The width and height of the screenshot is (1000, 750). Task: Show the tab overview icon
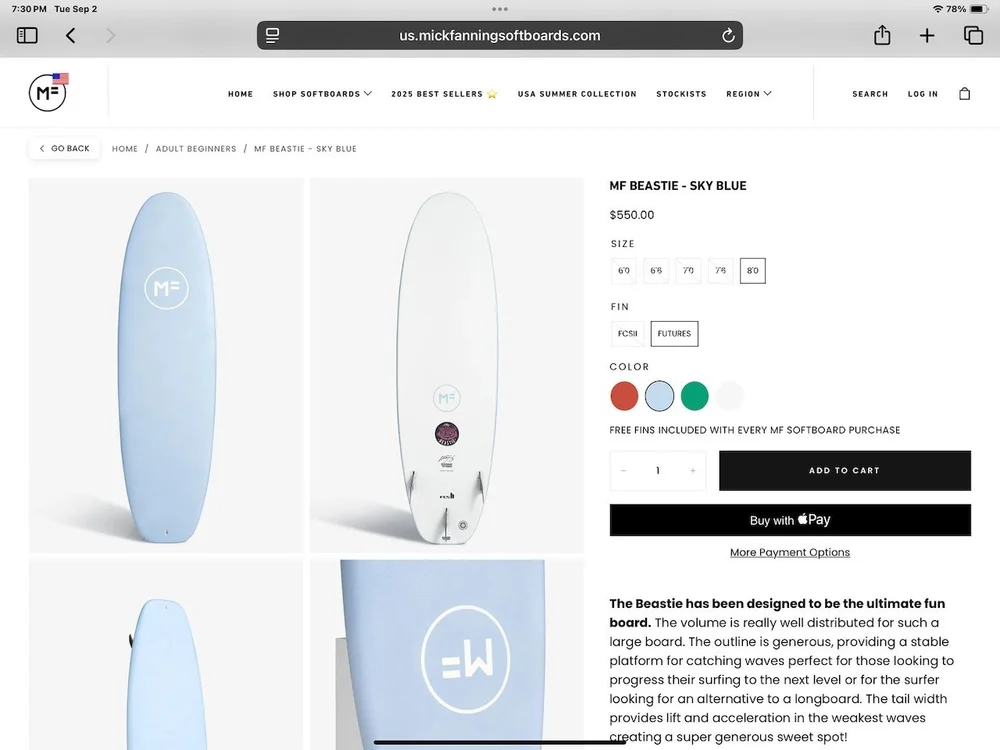pyautogui.click(x=973, y=35)
